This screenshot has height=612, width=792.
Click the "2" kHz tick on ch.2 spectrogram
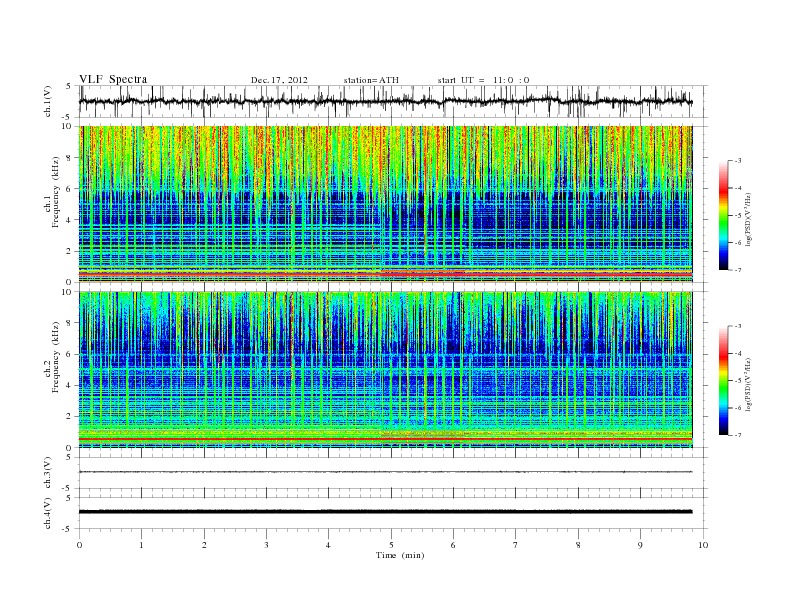pyautogui.click(x=69, y=417)
